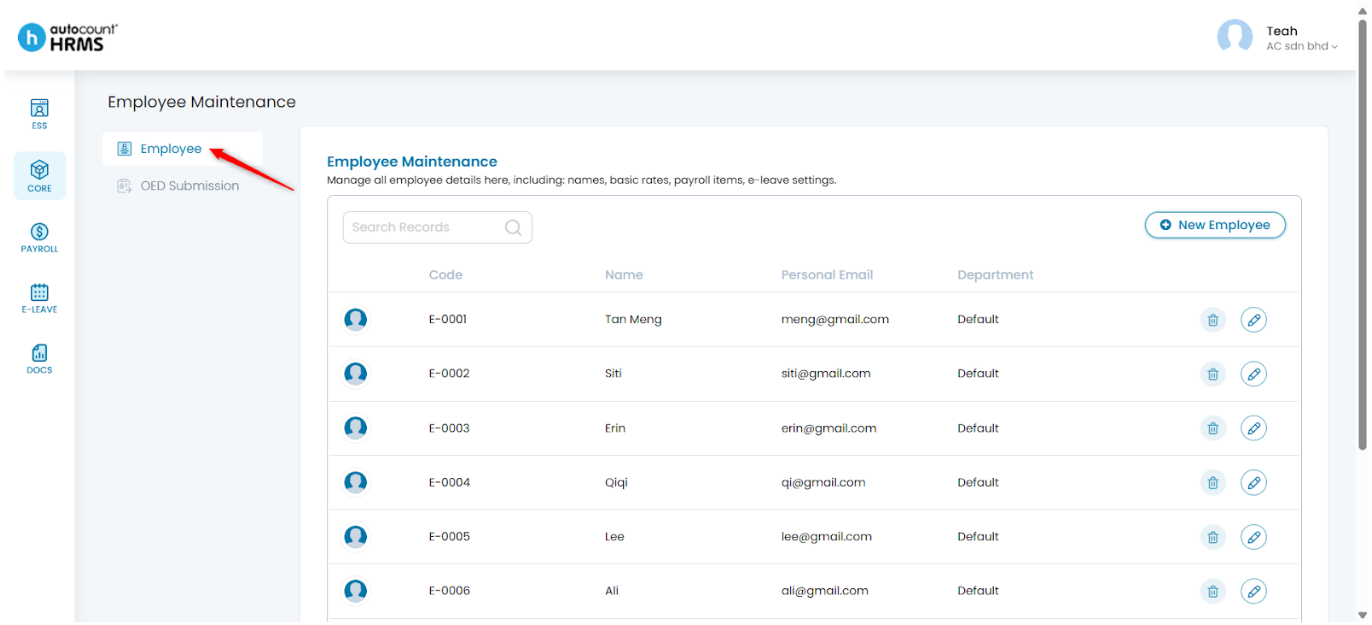Expand the AC sdn bhd company dropdown
The image size is (1372, 625).
coord(1302,46)
